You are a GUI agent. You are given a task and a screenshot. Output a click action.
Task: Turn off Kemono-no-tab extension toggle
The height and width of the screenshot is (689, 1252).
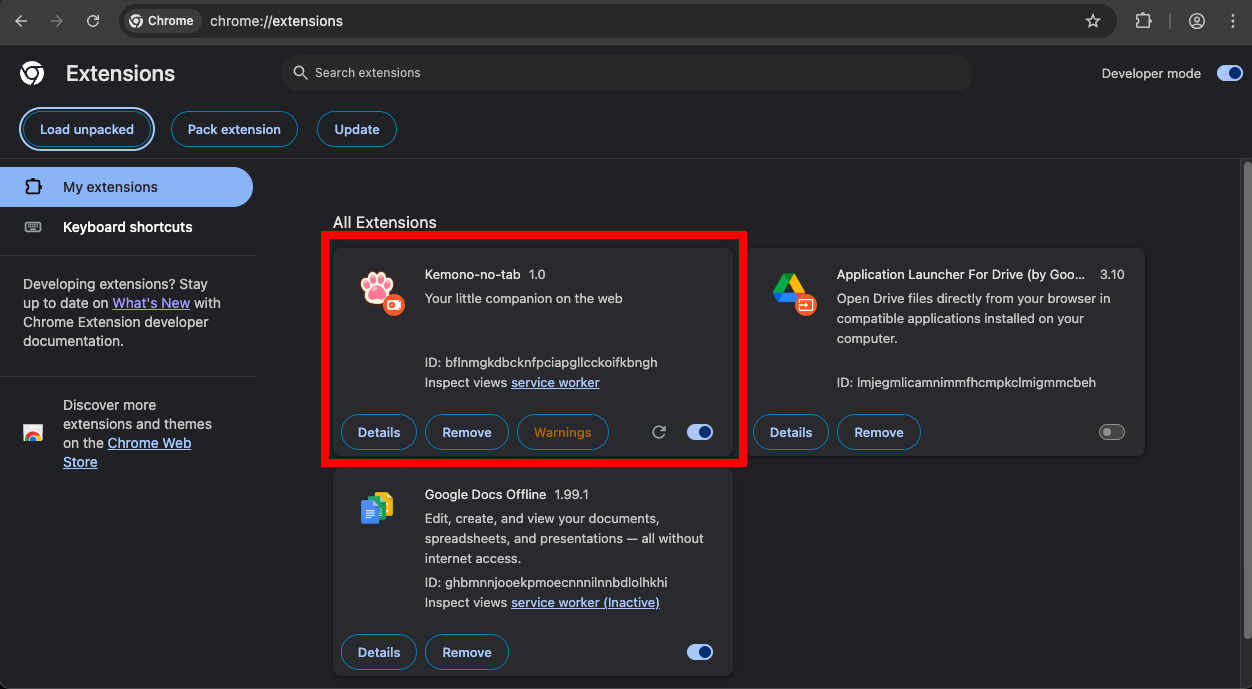(700, 432)
